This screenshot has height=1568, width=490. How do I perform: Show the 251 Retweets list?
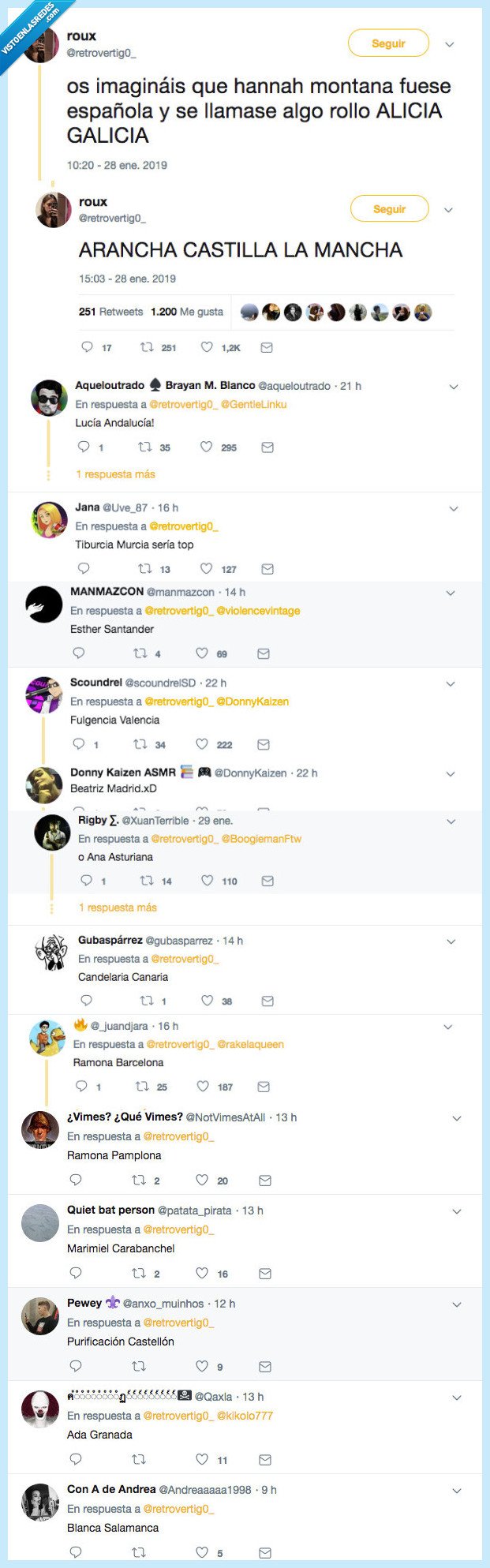[x=110, y=312]
